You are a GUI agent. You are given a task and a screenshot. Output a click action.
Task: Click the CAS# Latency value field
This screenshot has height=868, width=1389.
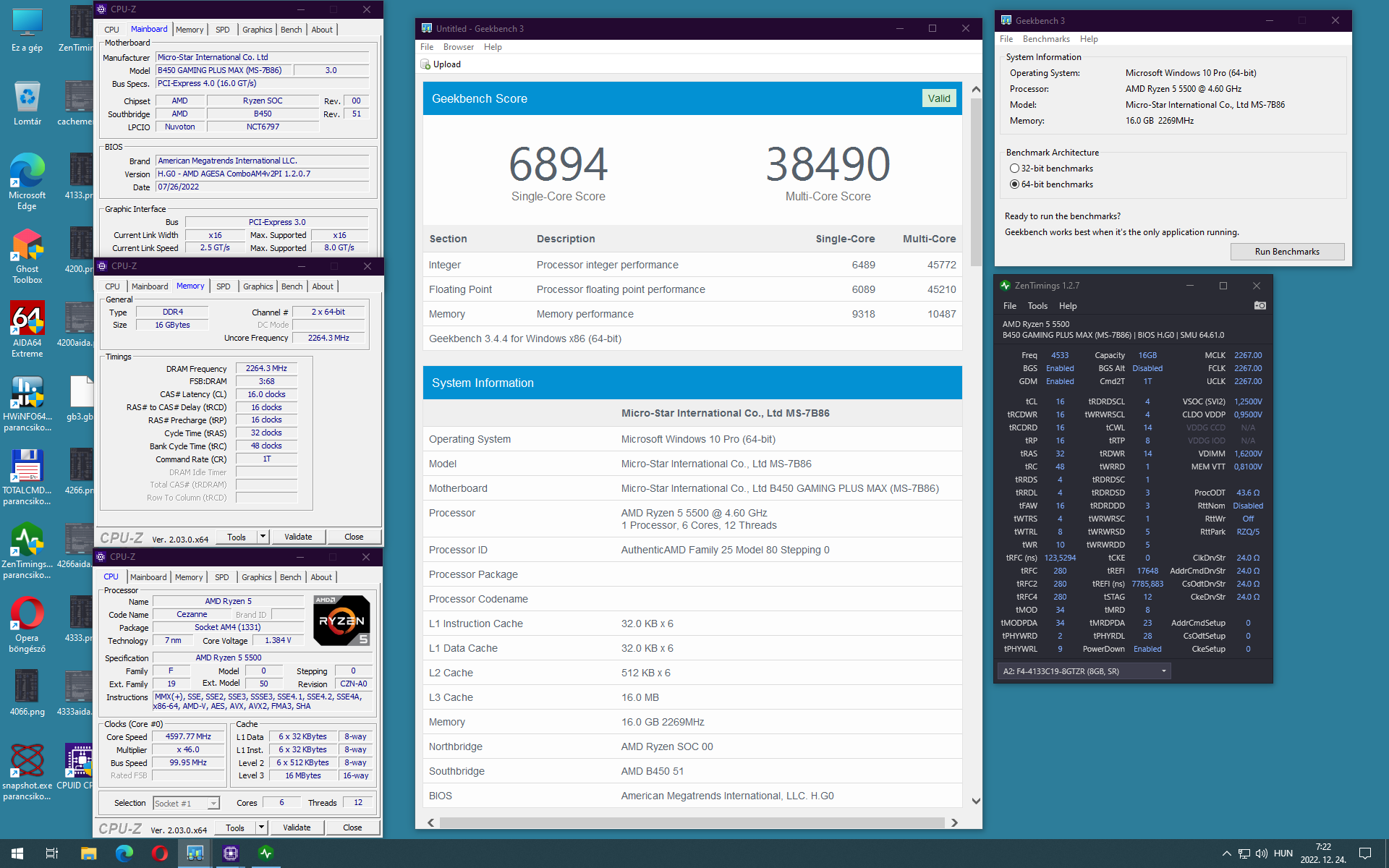tap(266, 394)
